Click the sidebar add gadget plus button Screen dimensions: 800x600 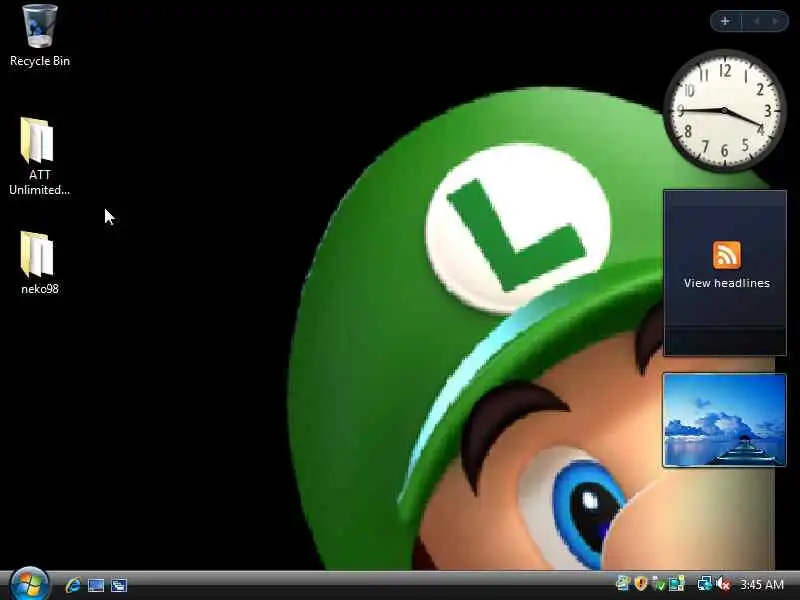pyautogui.click(x=725, y=21)
